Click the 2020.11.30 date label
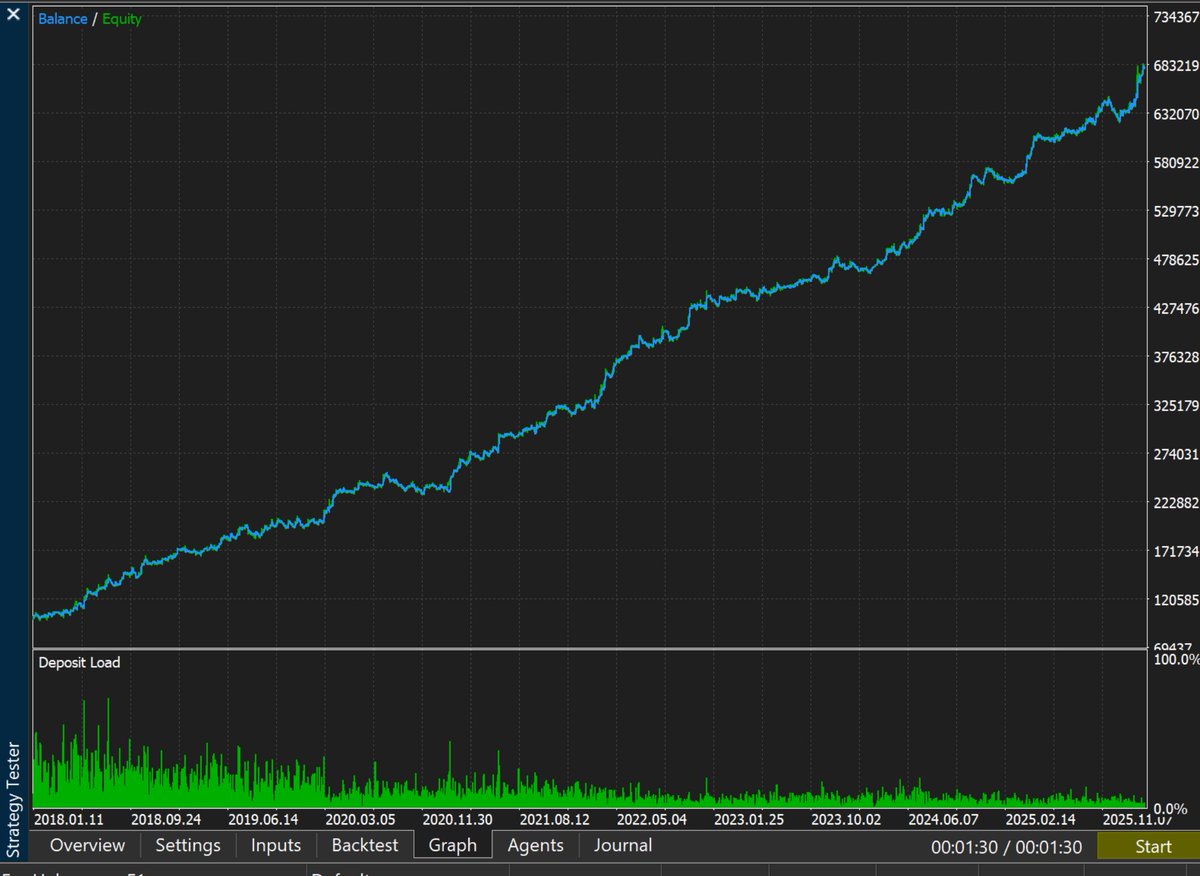This screenshot has height=876, width=1200. coord(457,819)
